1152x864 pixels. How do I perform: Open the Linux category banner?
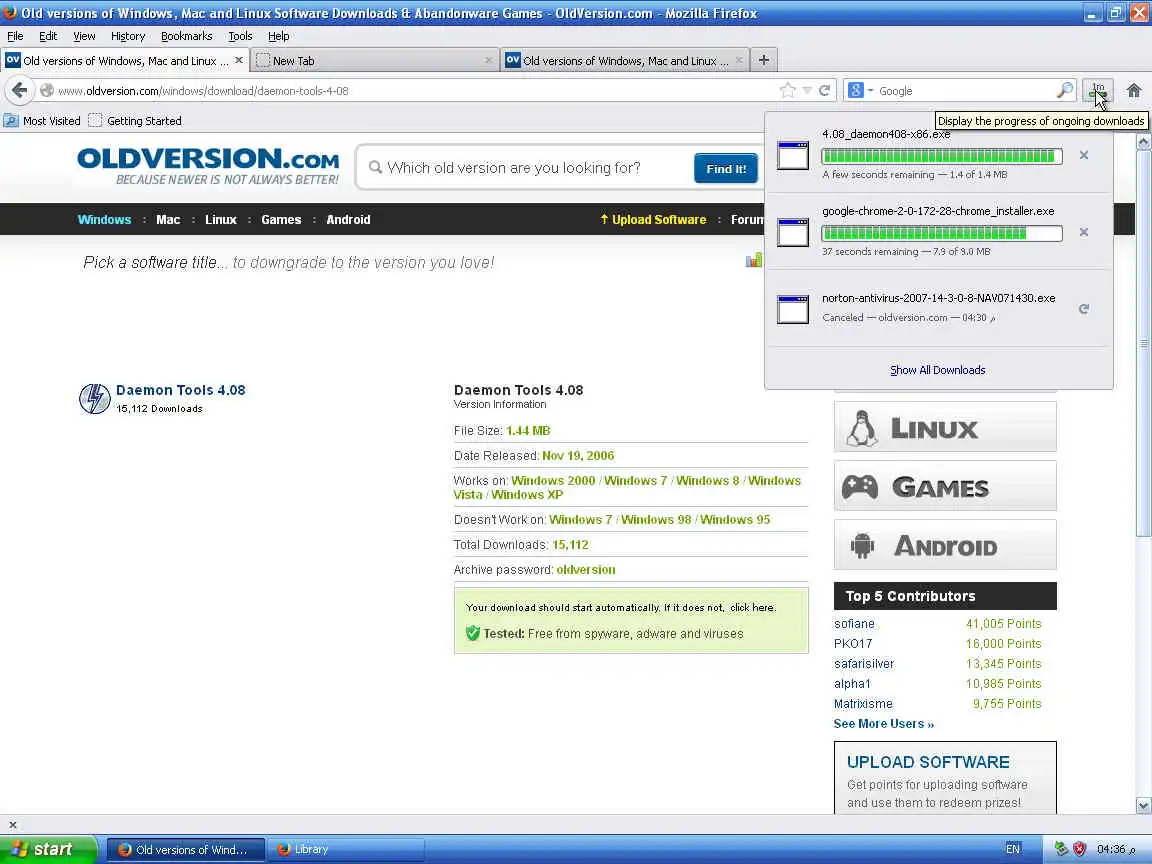(945, 427)
